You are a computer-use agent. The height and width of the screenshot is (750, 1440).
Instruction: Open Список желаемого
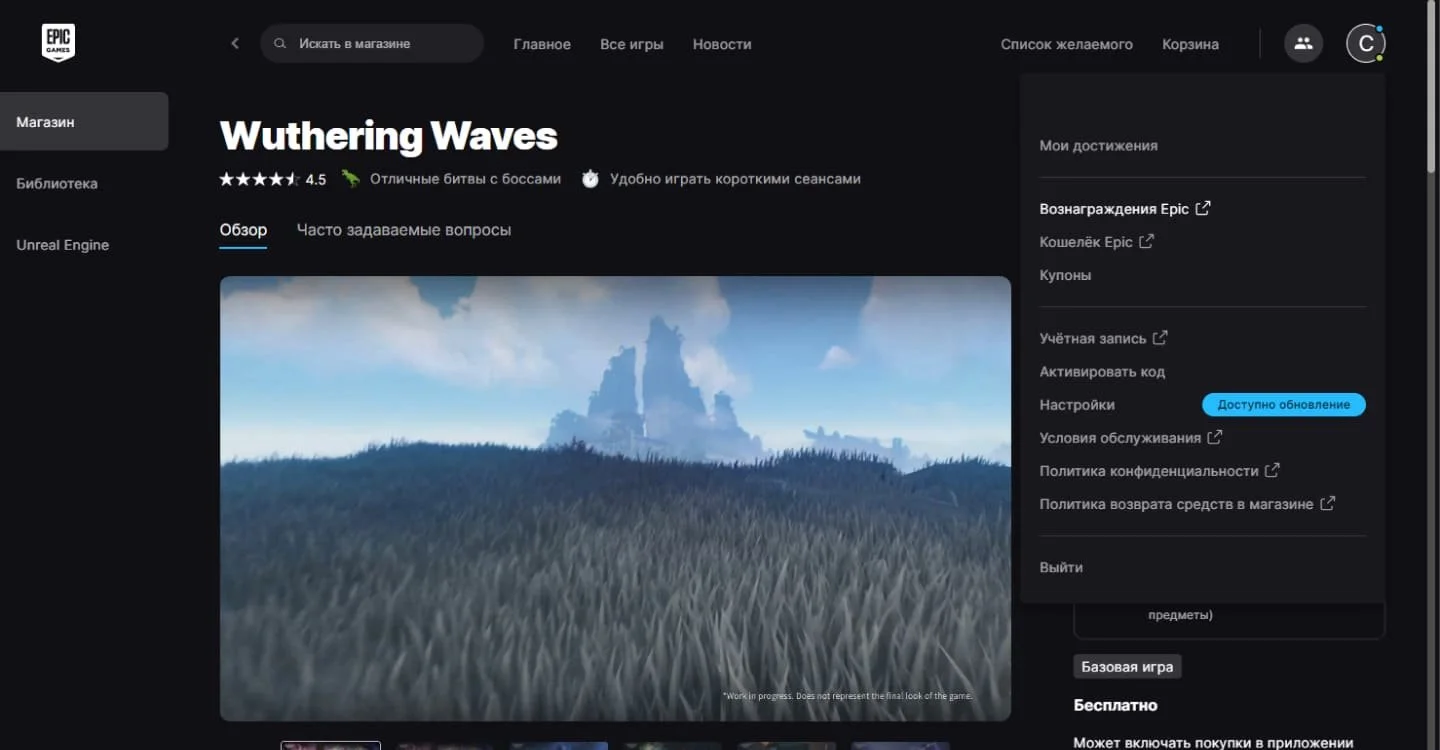tap(1067, 44)
